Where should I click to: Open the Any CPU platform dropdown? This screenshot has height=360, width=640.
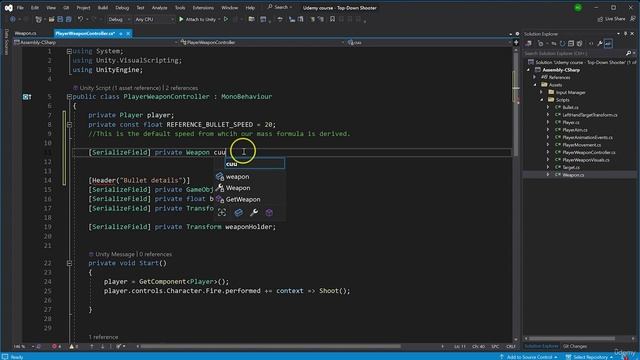[154, 19]
